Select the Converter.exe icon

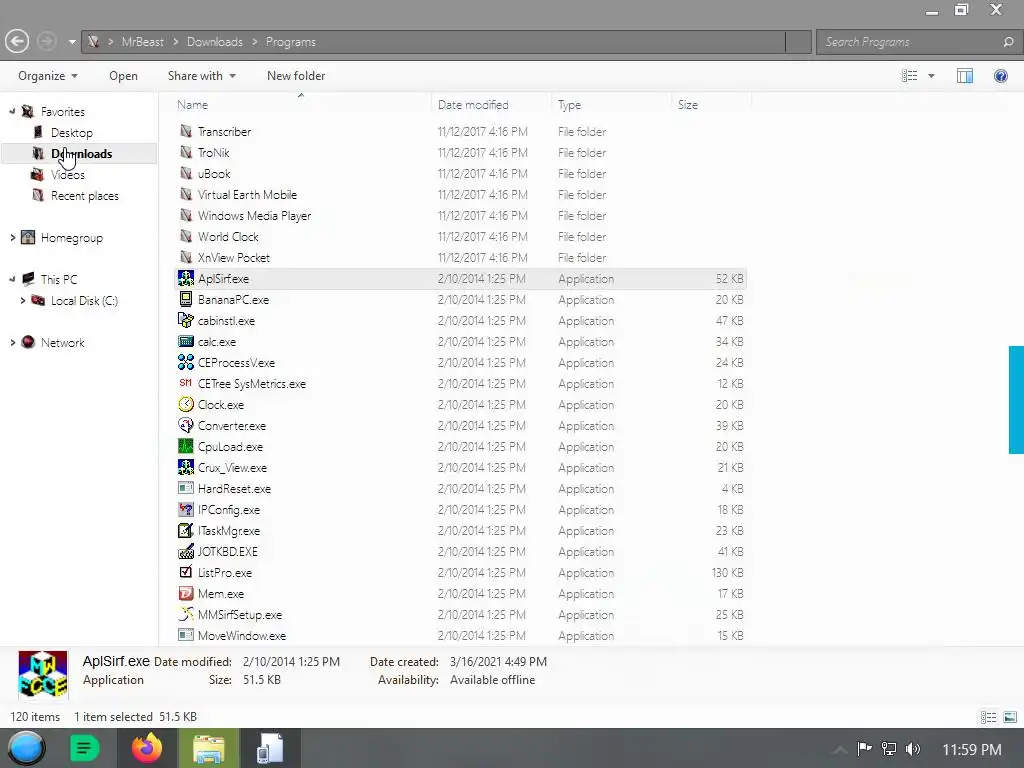tap(185, 426)
